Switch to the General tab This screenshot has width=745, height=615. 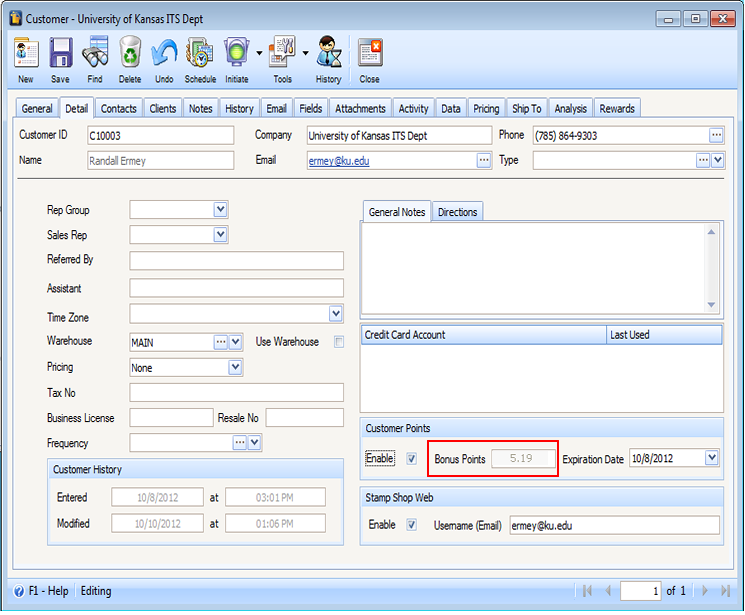coord(37,108)
